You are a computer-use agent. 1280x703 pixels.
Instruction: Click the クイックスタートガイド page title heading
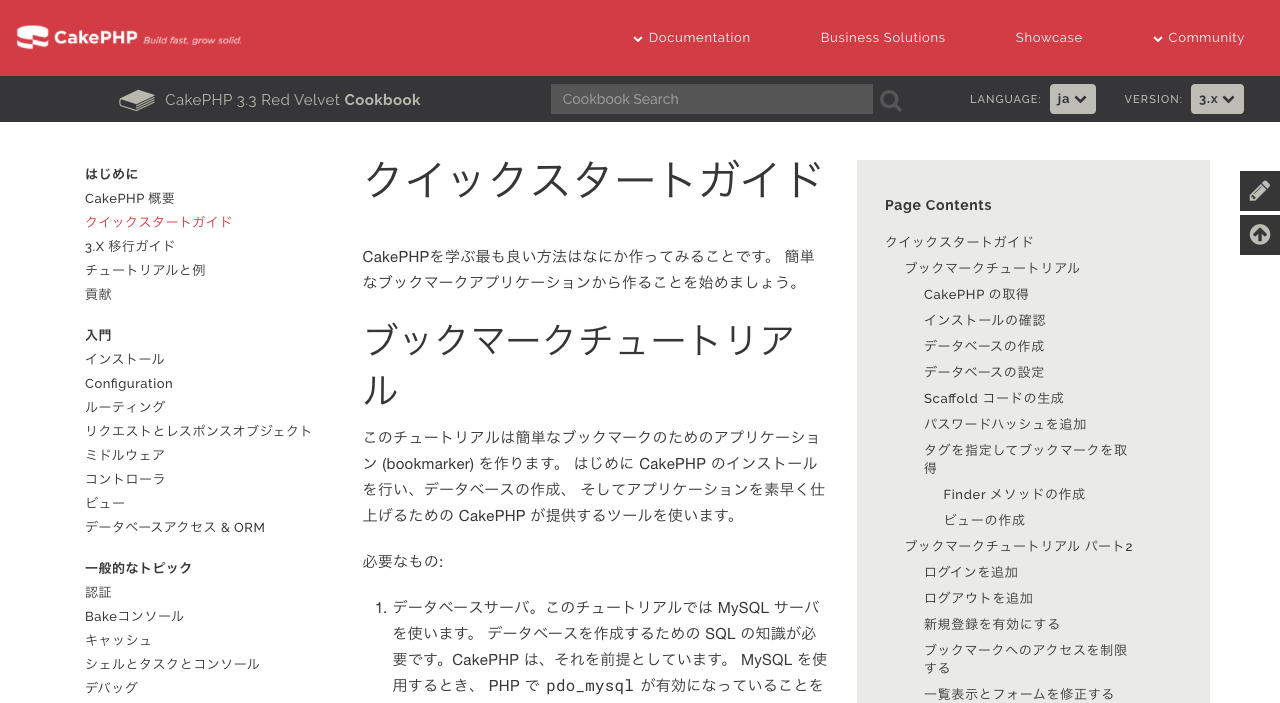click(x=593, y=179)
